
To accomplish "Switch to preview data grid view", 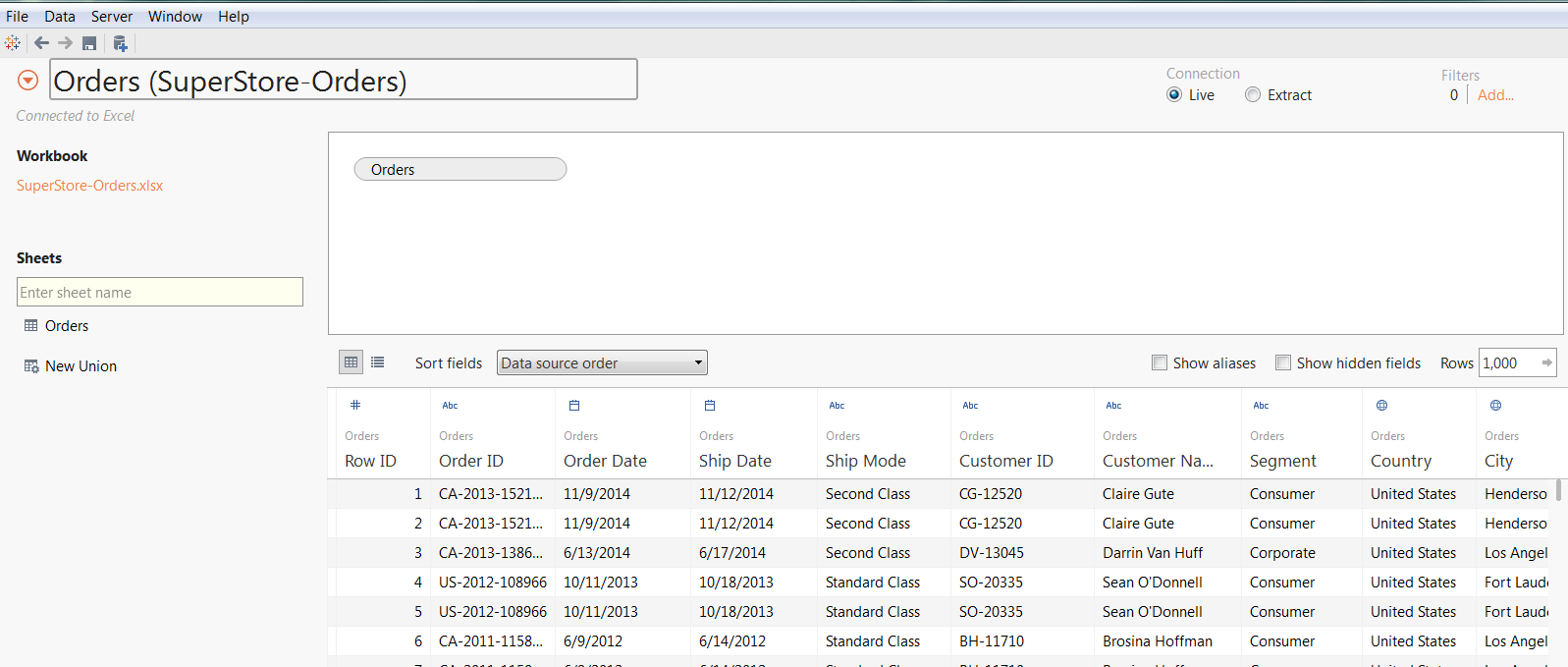I will 351,362.
